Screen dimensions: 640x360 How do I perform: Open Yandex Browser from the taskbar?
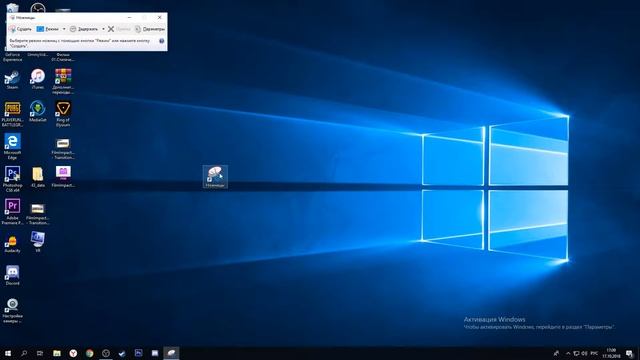73,353
